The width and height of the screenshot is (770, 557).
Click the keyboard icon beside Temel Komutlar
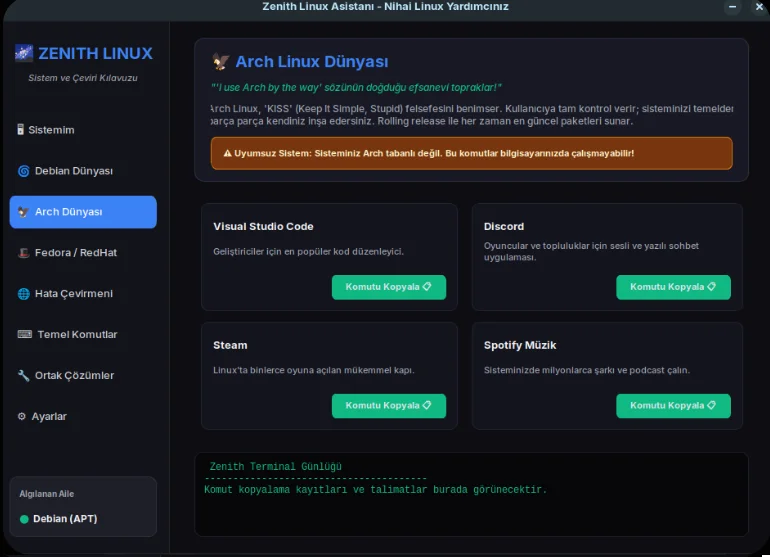click(x=25, y=334)
